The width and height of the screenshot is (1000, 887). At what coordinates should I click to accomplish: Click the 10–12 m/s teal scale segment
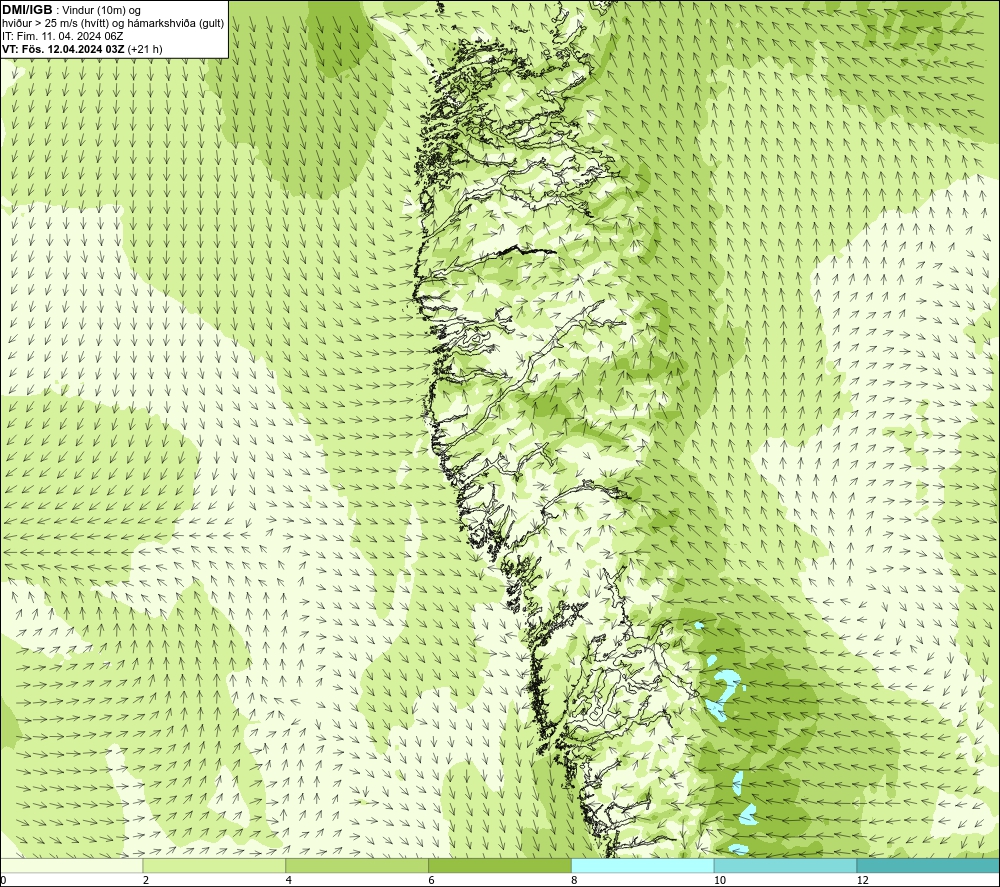[786, 865]
